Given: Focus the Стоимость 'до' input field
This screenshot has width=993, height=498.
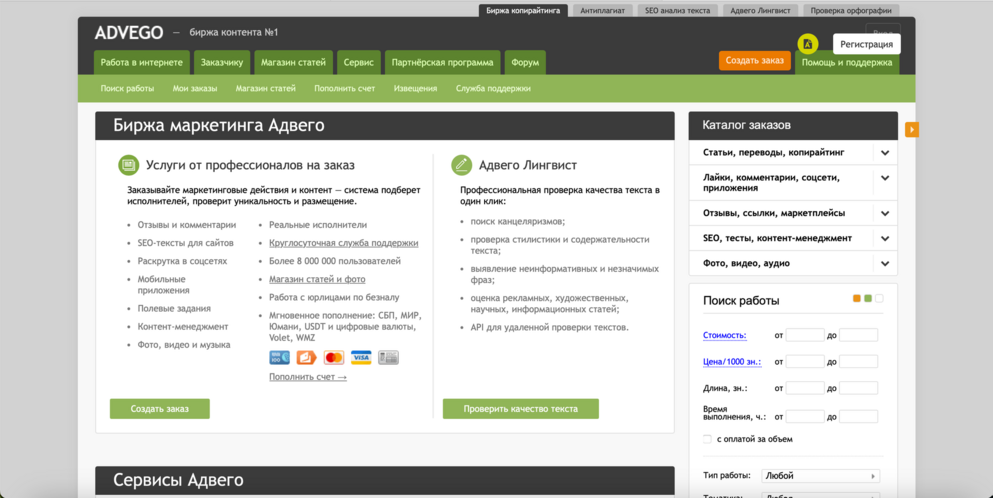Looking at the screenshot, I should tap(858, 335).
